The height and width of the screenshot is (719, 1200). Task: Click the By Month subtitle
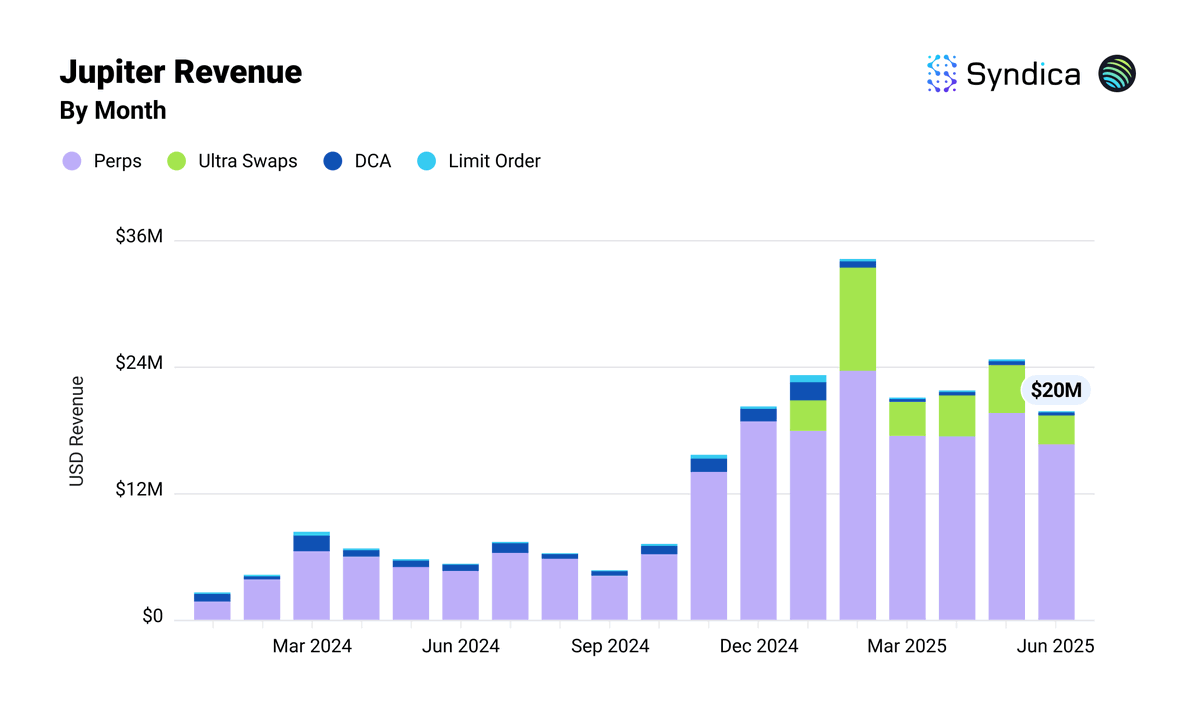(x=113, y=111)
